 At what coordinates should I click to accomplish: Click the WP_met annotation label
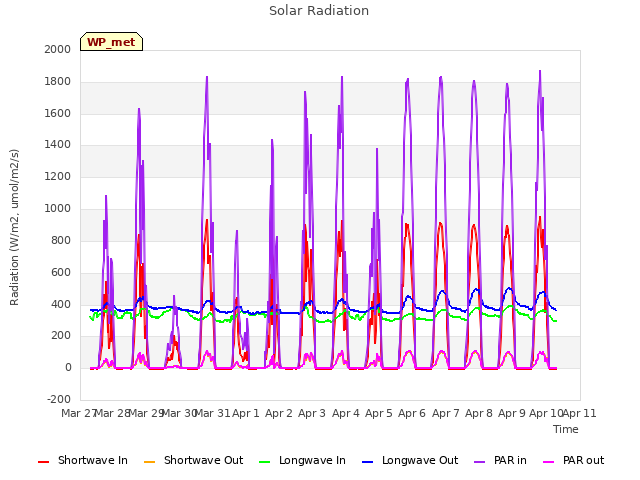pos(111,42)
